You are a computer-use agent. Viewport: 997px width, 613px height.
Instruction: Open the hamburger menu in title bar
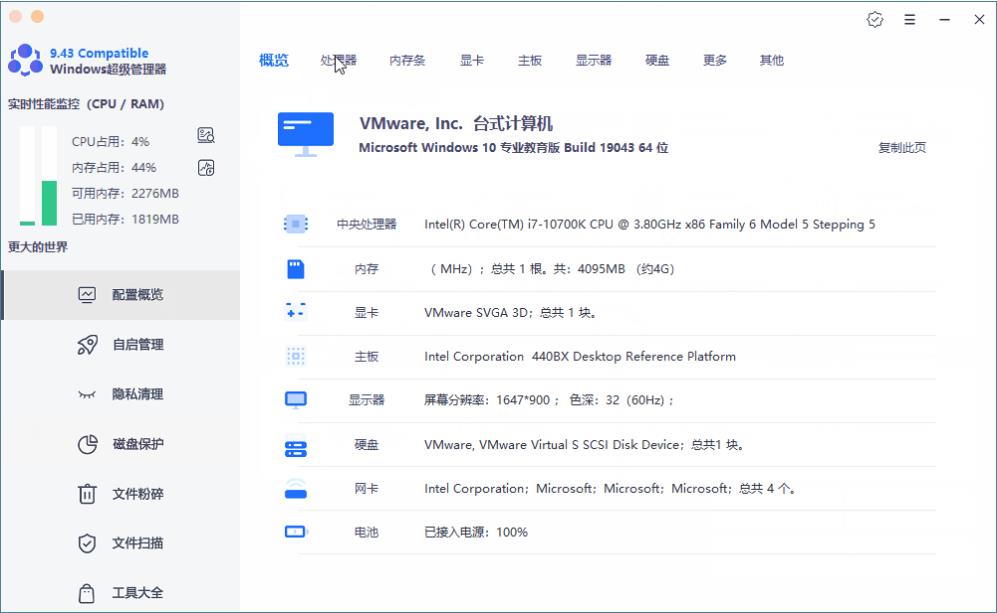point(910,20)
